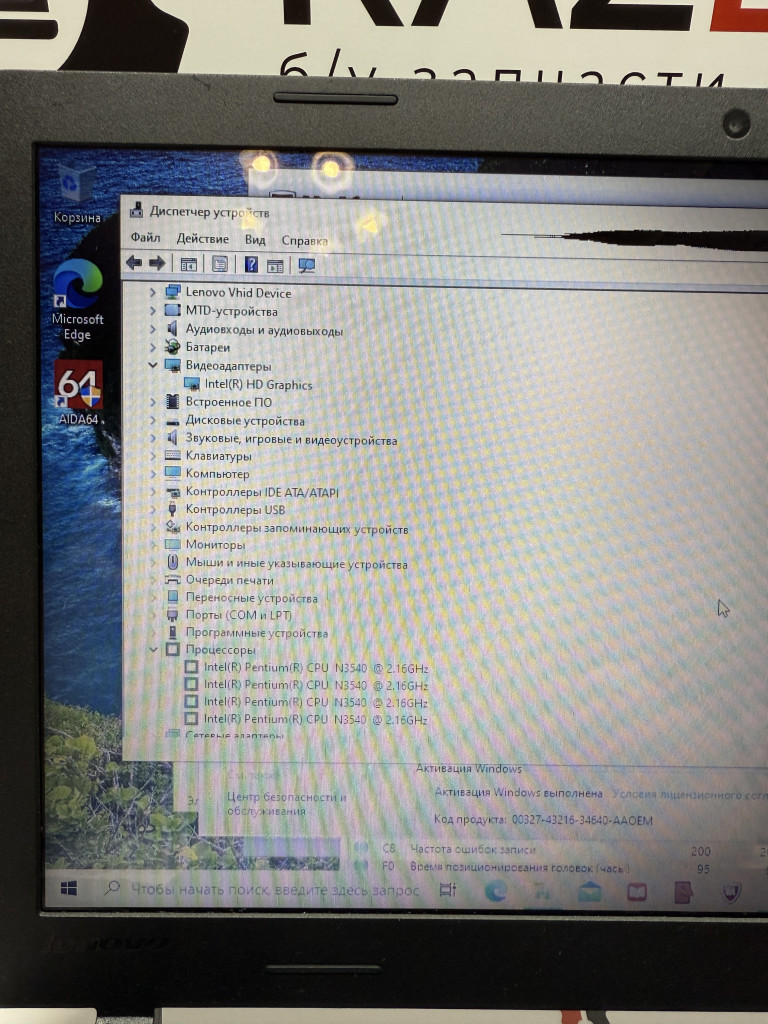Click Условия лицензионного соглашения link
Screen dimensions: 768x1024
[x=690, y=793]
